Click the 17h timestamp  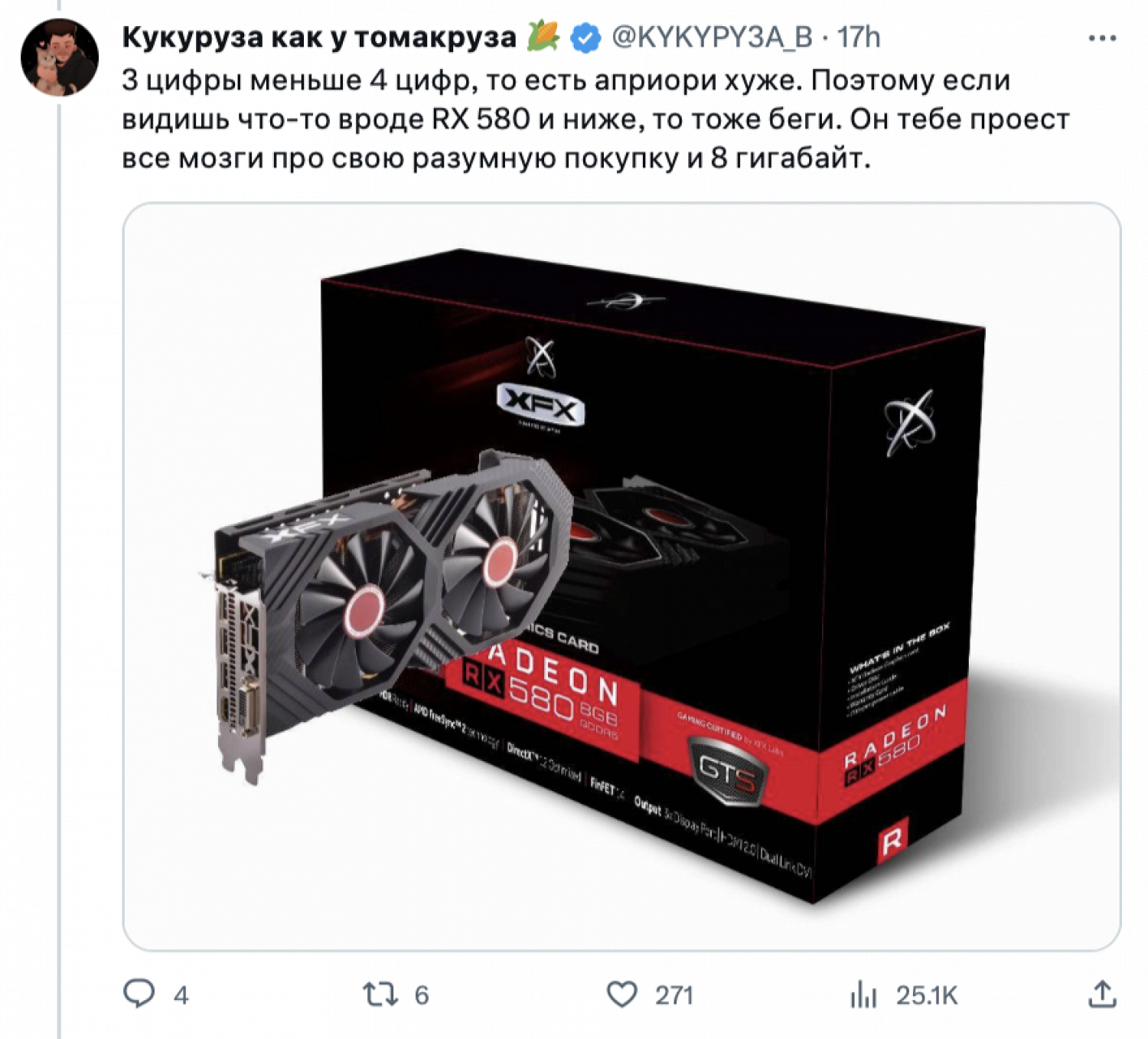[x=858, y=37]
